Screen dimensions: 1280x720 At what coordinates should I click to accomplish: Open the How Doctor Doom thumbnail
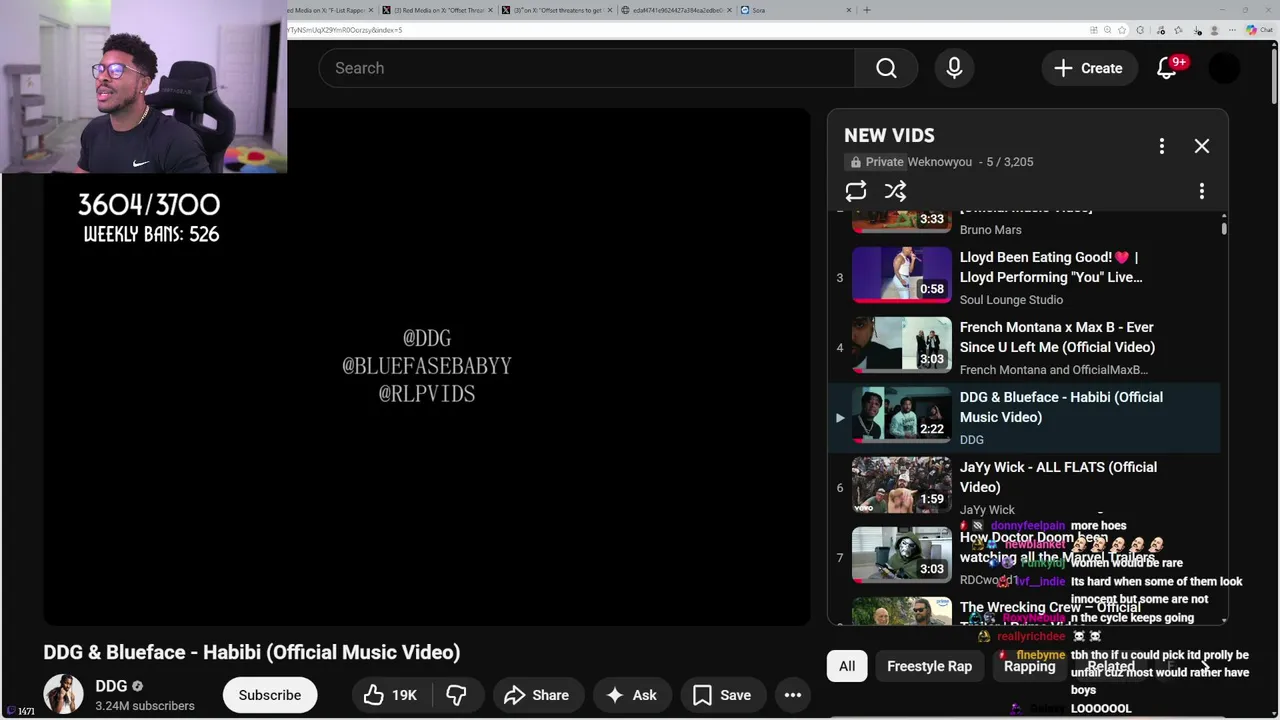point(902,555)
